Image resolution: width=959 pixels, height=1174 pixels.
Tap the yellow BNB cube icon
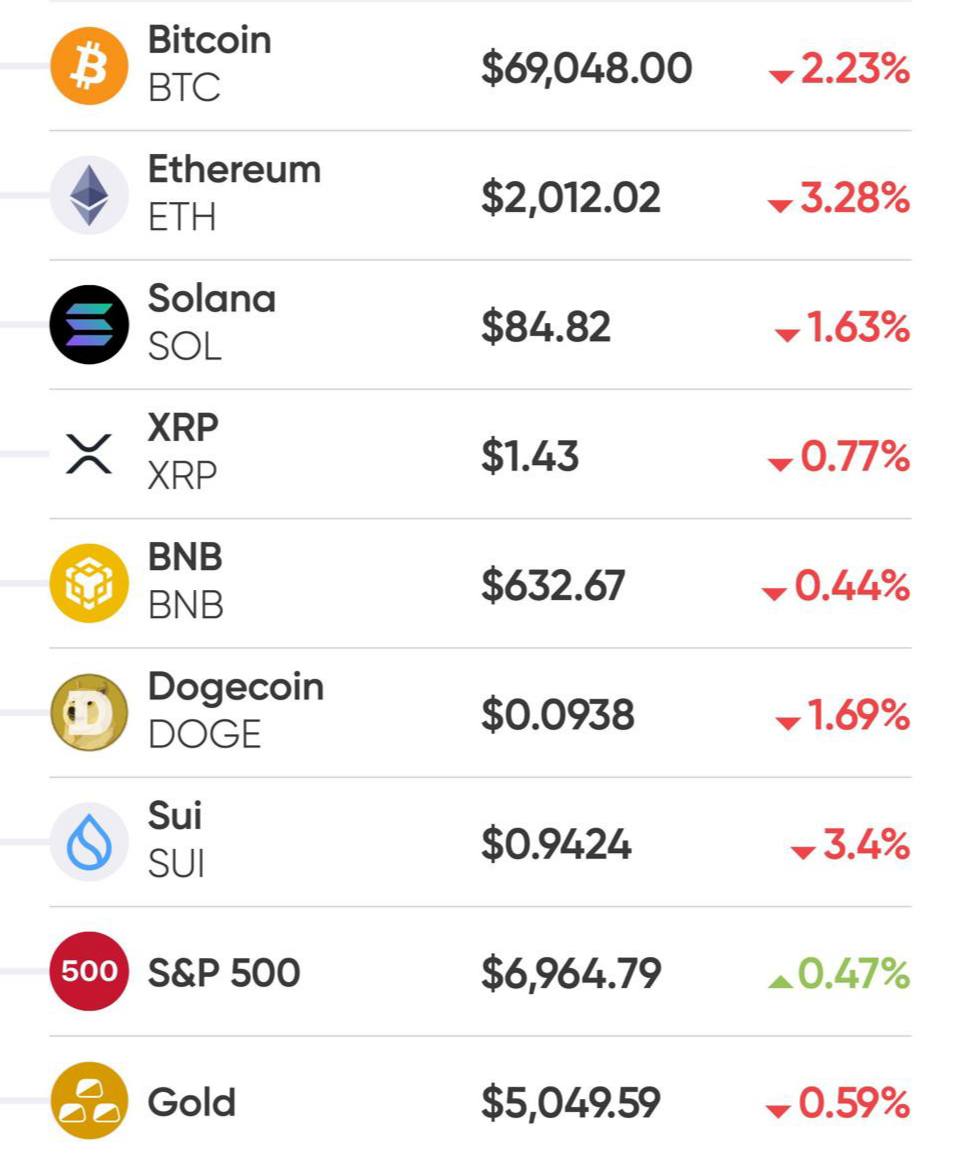(89, 583)
